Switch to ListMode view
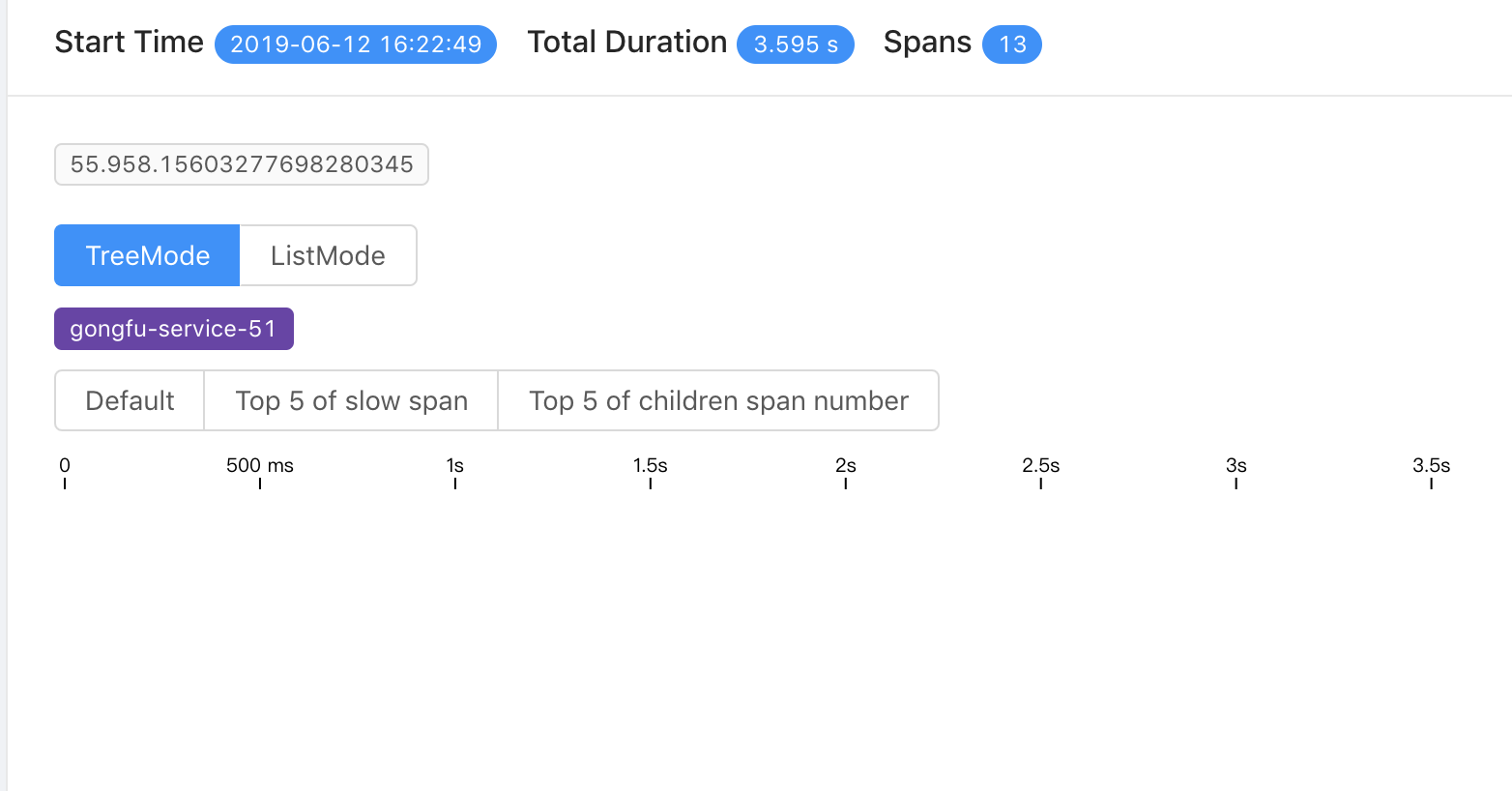 (x=327, y=255)
